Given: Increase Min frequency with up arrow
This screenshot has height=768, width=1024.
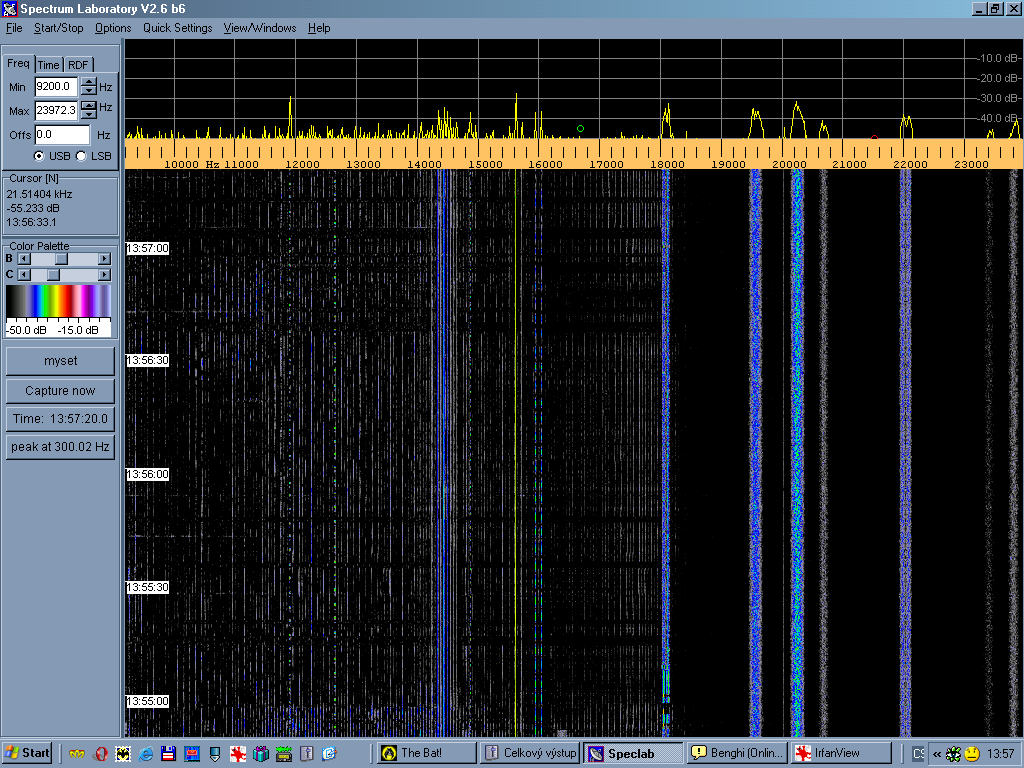Looking at the screenshot, I should pyautogui.click(x=89, y=82).
